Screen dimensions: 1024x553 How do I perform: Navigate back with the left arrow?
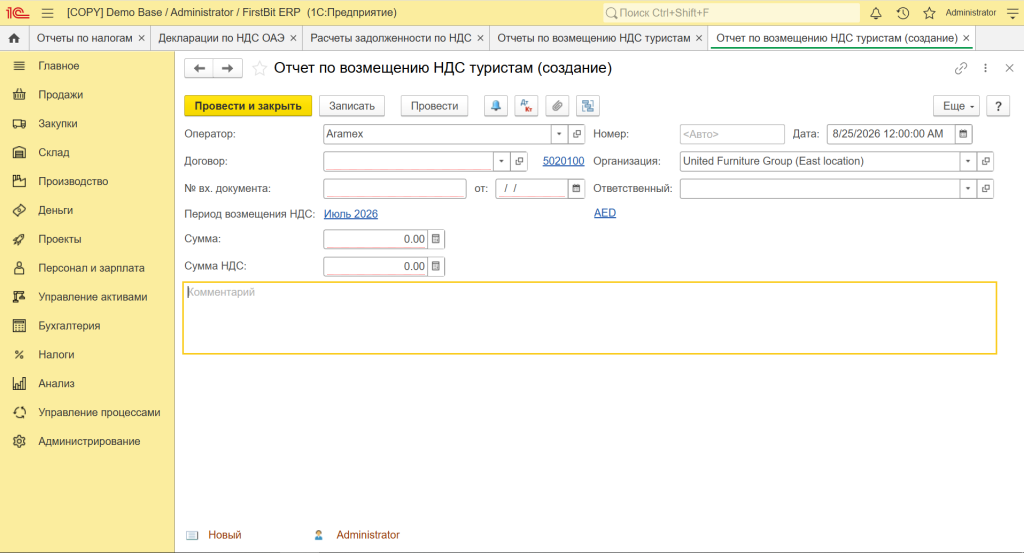(x=199, y=68)
